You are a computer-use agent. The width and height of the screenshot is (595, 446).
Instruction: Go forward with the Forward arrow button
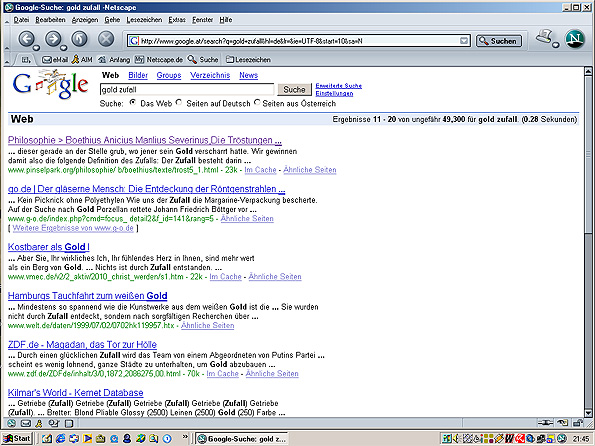pos(54,39)
